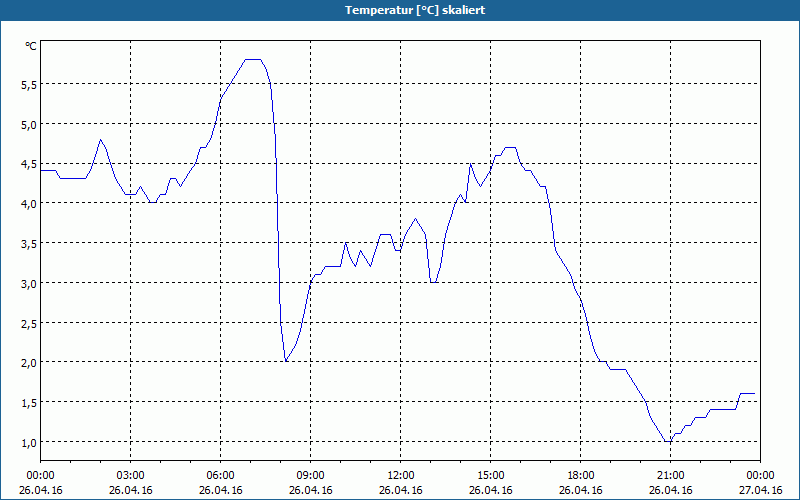
Task: Click the 1,0 temperature axis label
Action: (x=29, y=443)
